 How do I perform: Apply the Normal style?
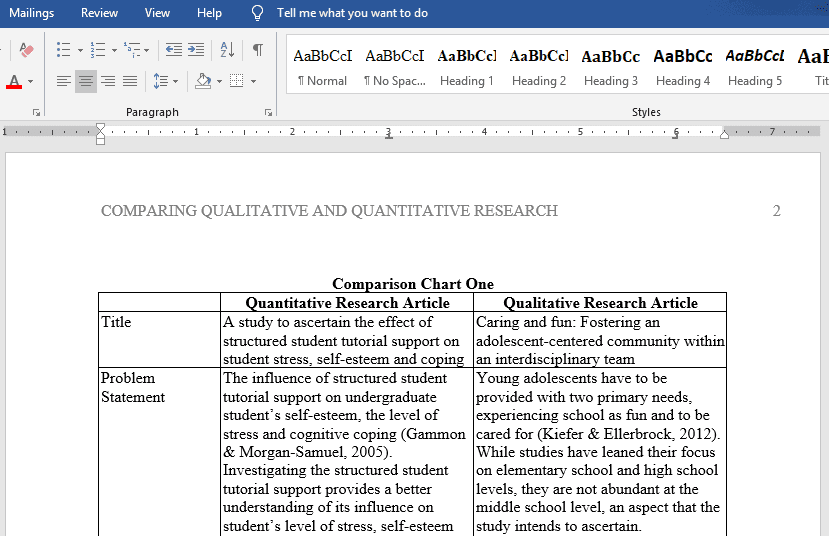(323, 66)
